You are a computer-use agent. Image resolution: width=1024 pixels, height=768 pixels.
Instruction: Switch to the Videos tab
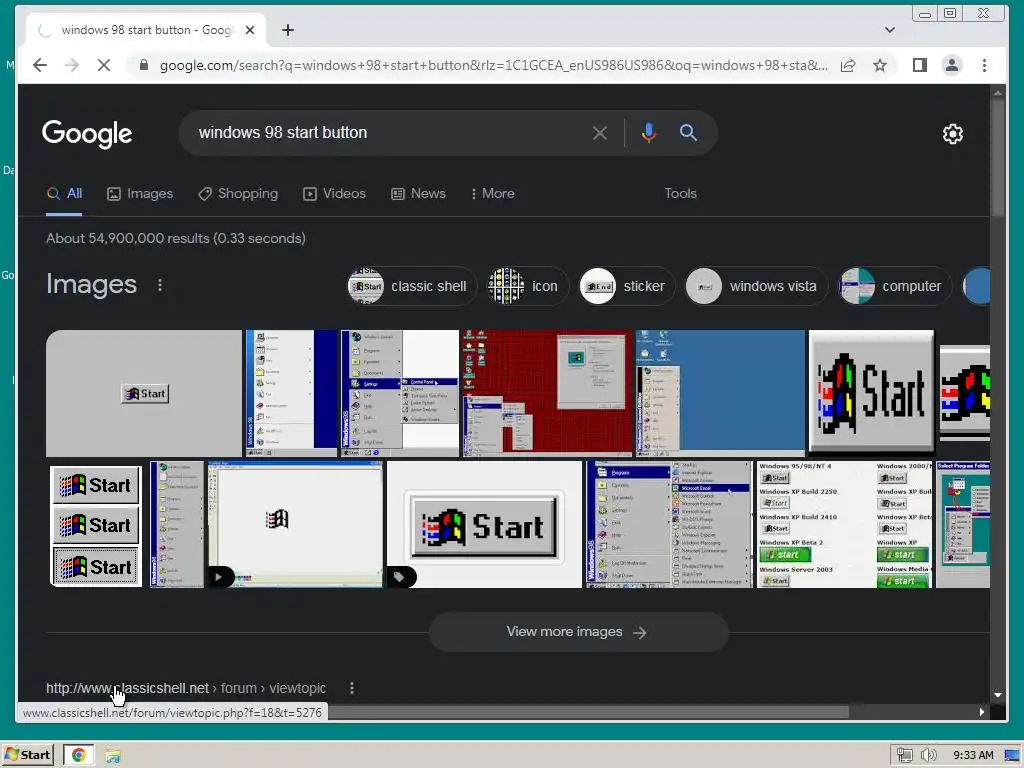pos(334,193)
